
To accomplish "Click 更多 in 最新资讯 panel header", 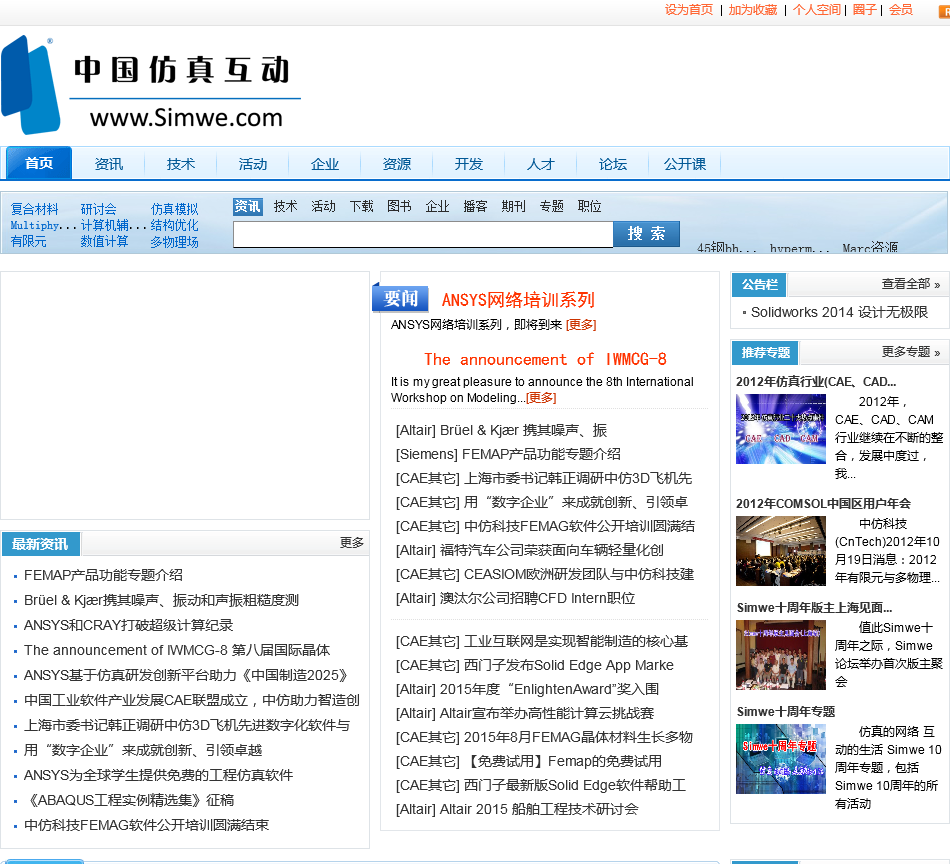I will [x=351, y=542].
